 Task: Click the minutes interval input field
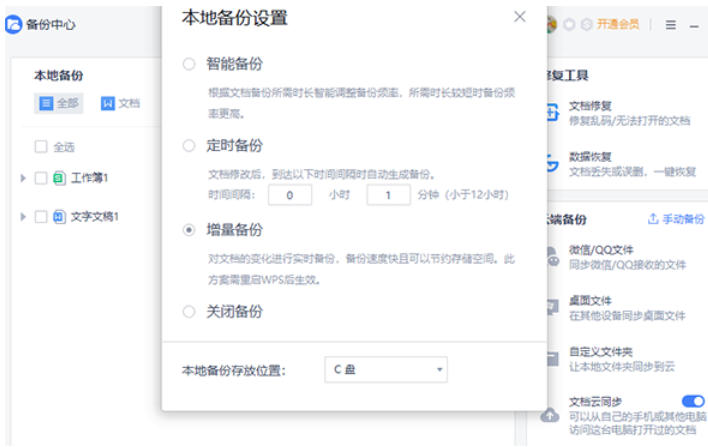point(388,195)
